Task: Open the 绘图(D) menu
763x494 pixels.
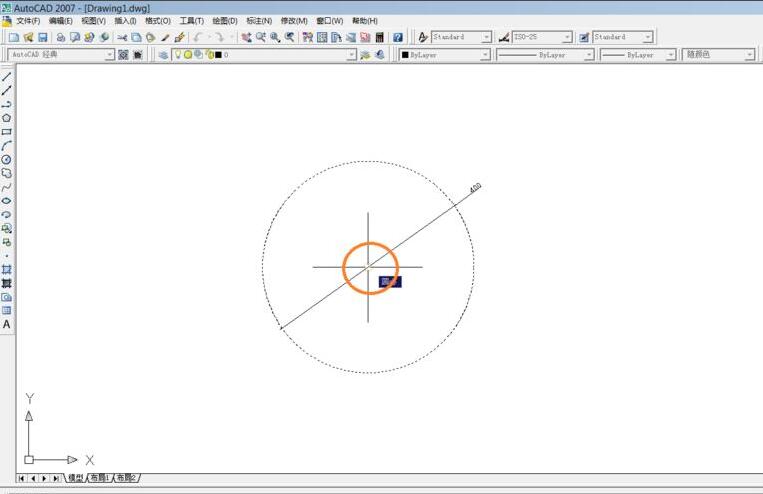Action: 225,20
